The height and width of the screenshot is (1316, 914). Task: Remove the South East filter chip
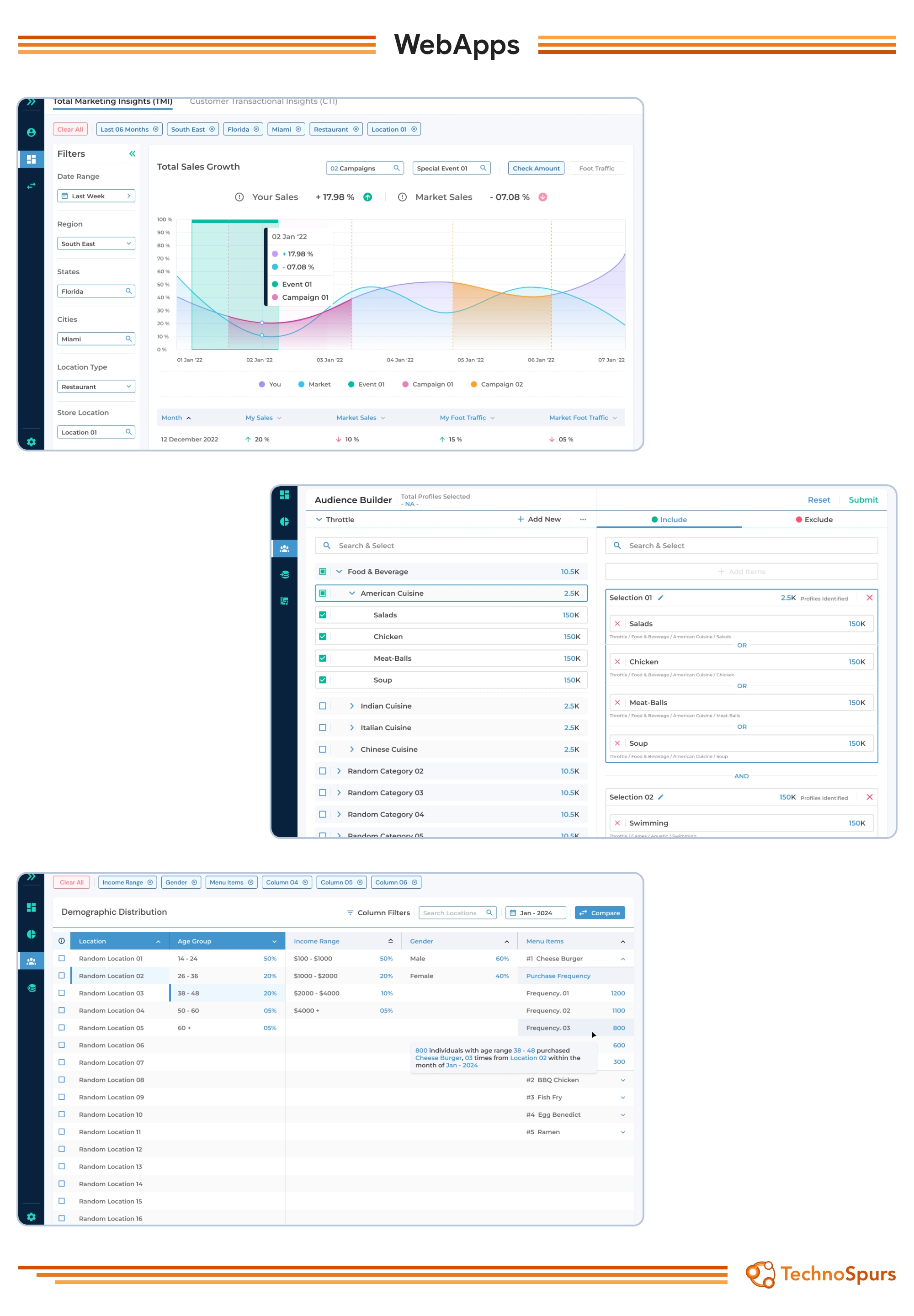point(212,129)
